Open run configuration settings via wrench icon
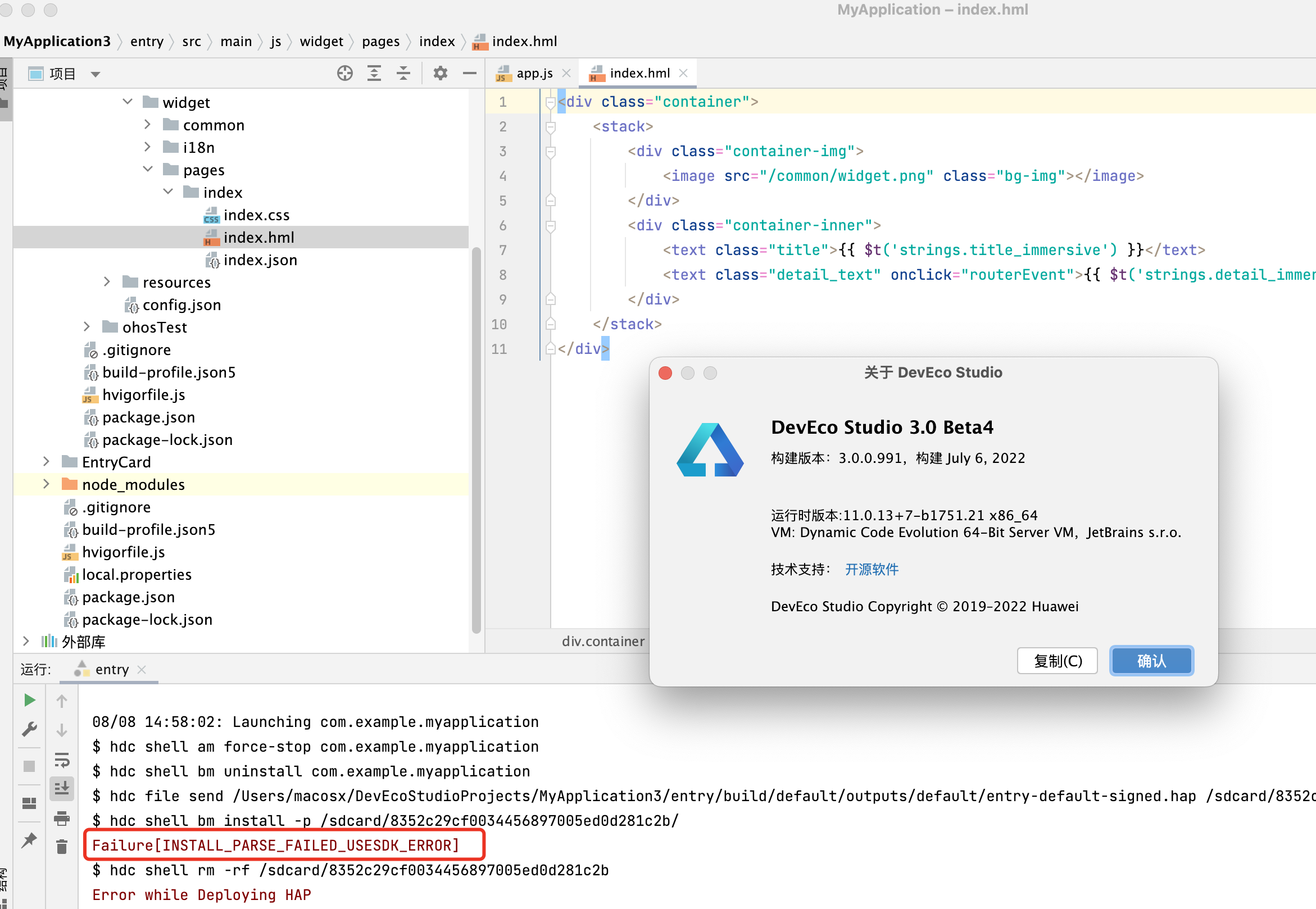This screenshot has height=909, width=1316. [x=30, y=729]
